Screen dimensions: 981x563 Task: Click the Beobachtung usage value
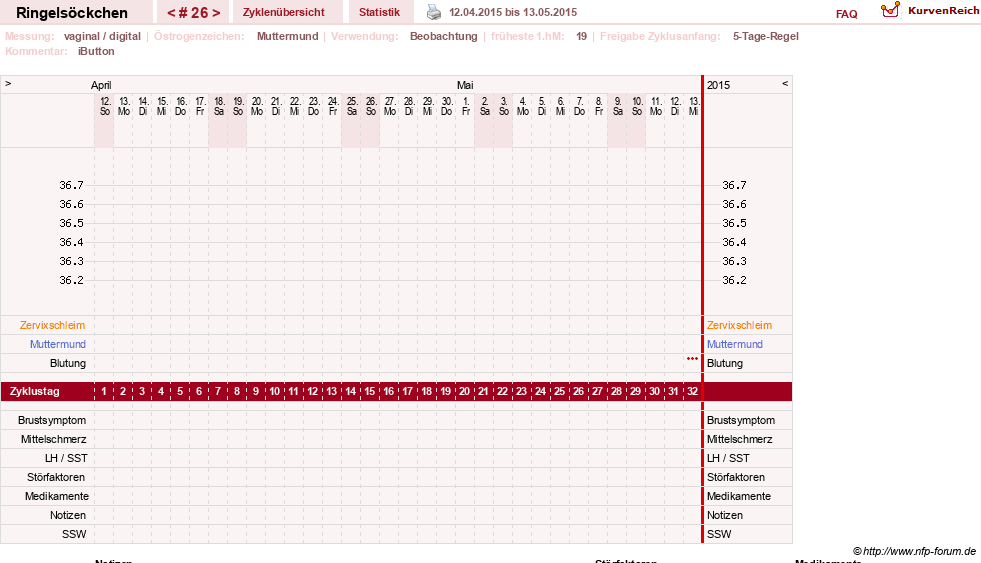pos(444,36)
